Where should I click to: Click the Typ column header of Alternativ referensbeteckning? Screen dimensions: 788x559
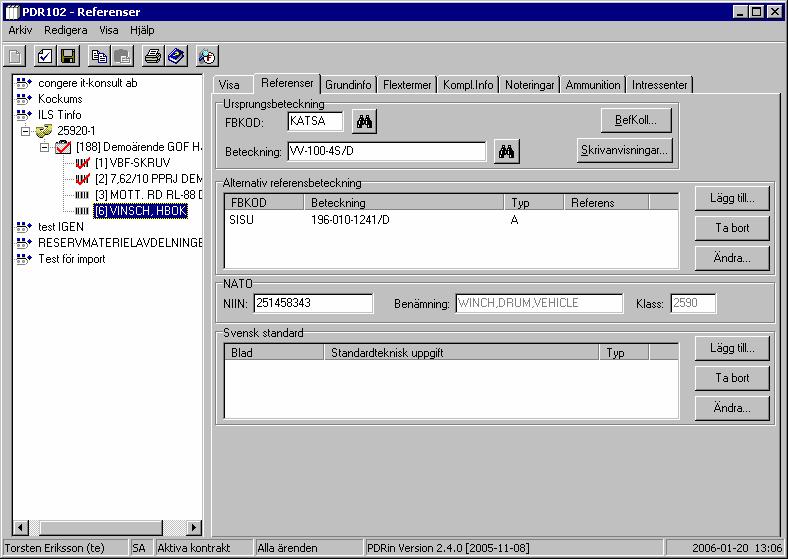(534, 203)
